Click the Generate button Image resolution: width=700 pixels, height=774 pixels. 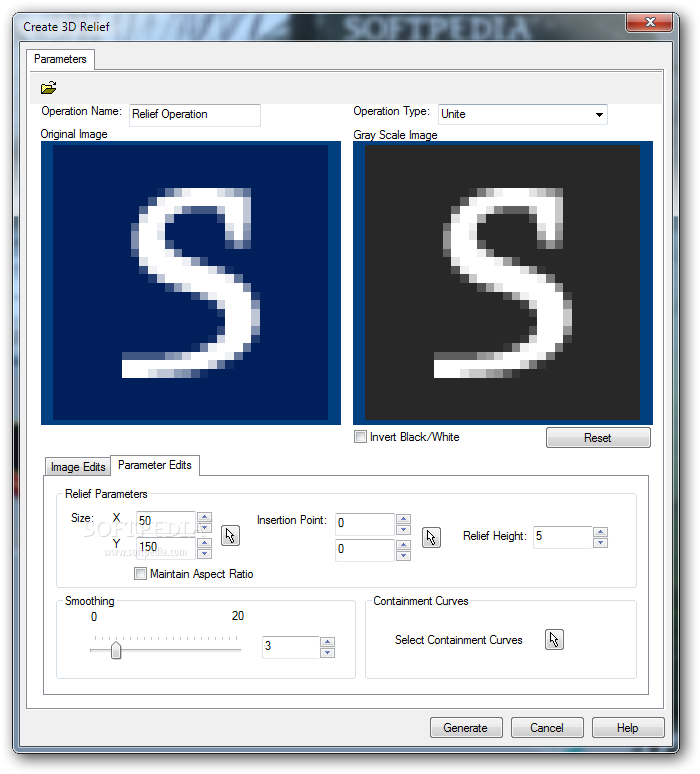click(466, 728)
